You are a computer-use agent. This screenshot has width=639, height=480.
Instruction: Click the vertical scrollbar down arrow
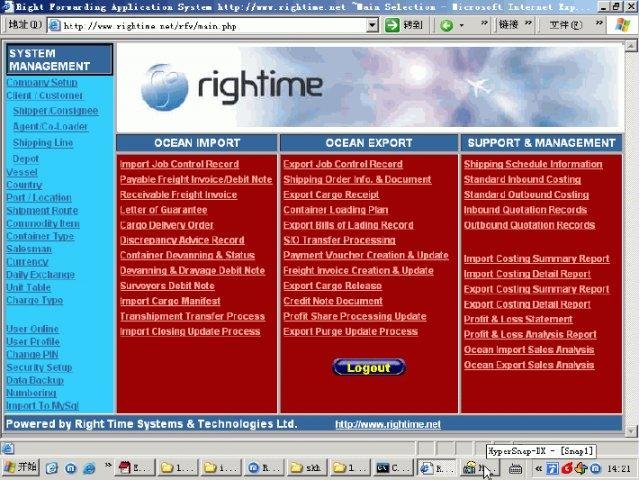tap(631, 431)
